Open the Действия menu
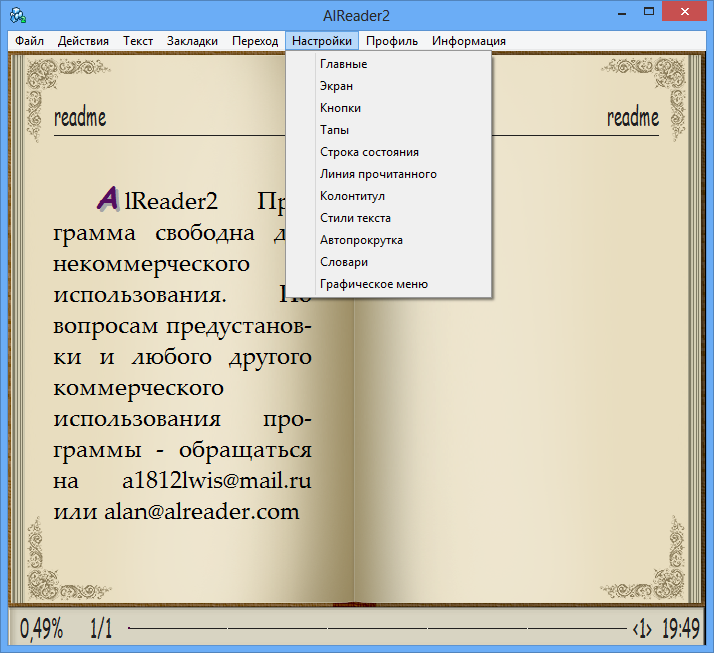714x653 pixels. click(x=83, y=41)
